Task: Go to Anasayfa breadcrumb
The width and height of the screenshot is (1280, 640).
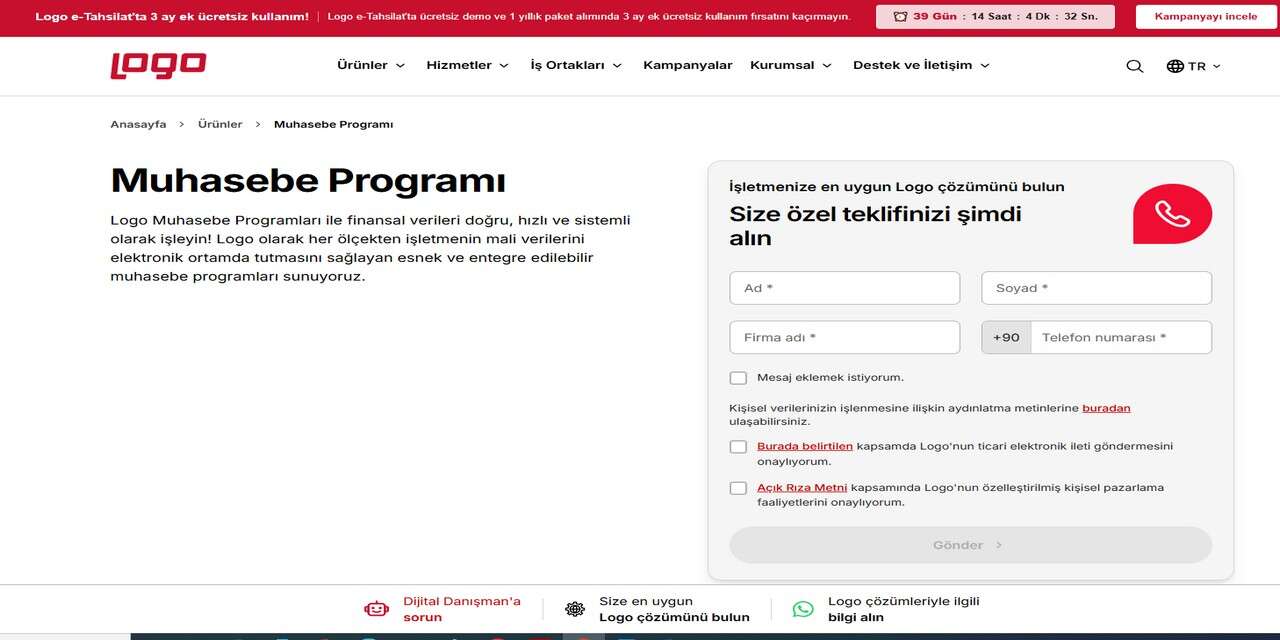Action: click(138, 124)
